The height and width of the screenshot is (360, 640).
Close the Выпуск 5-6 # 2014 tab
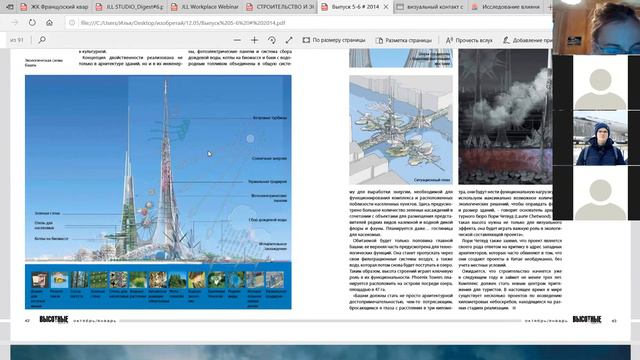(x=386, y=7)
